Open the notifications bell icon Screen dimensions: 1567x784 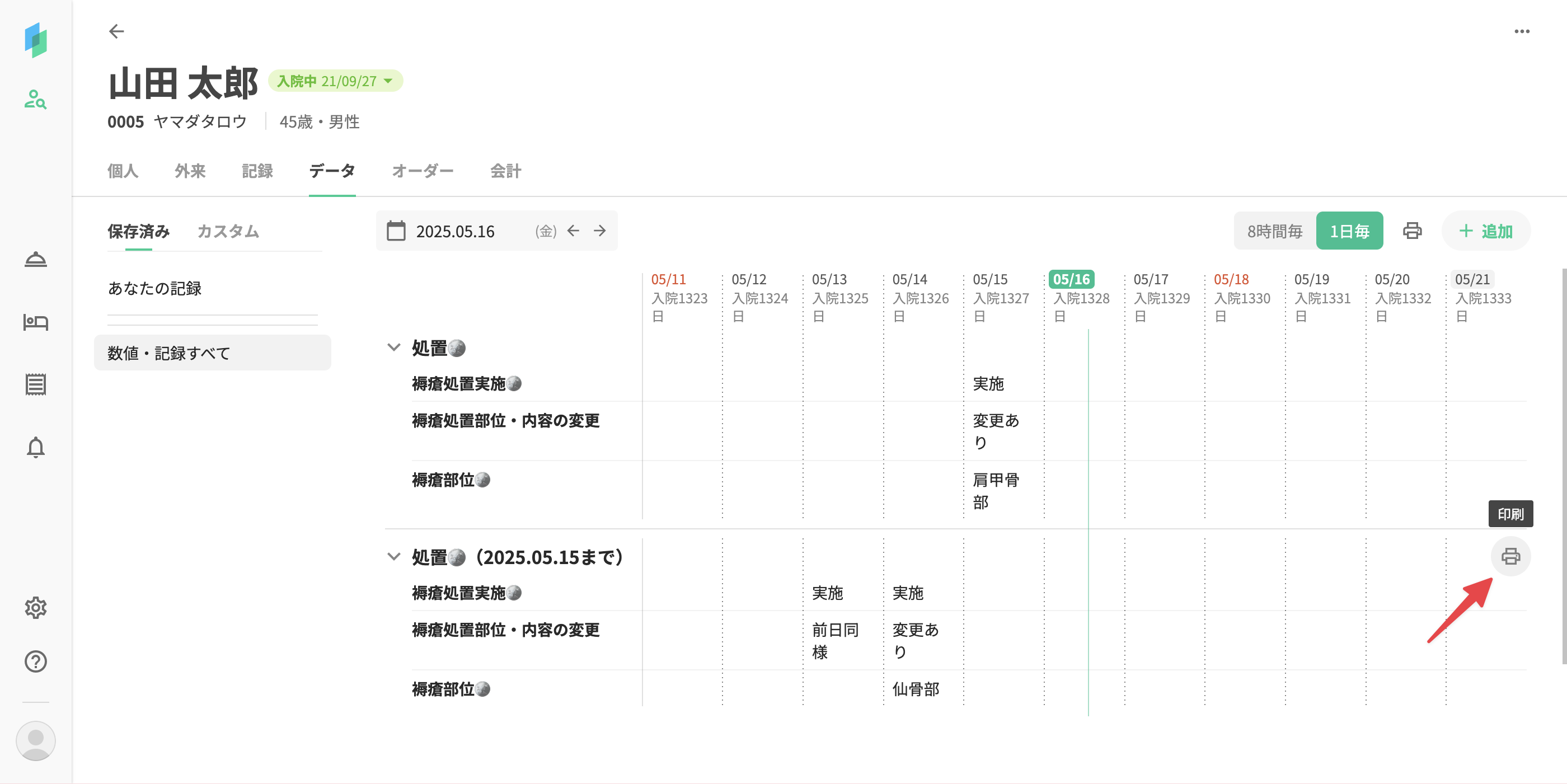[35, 448]
